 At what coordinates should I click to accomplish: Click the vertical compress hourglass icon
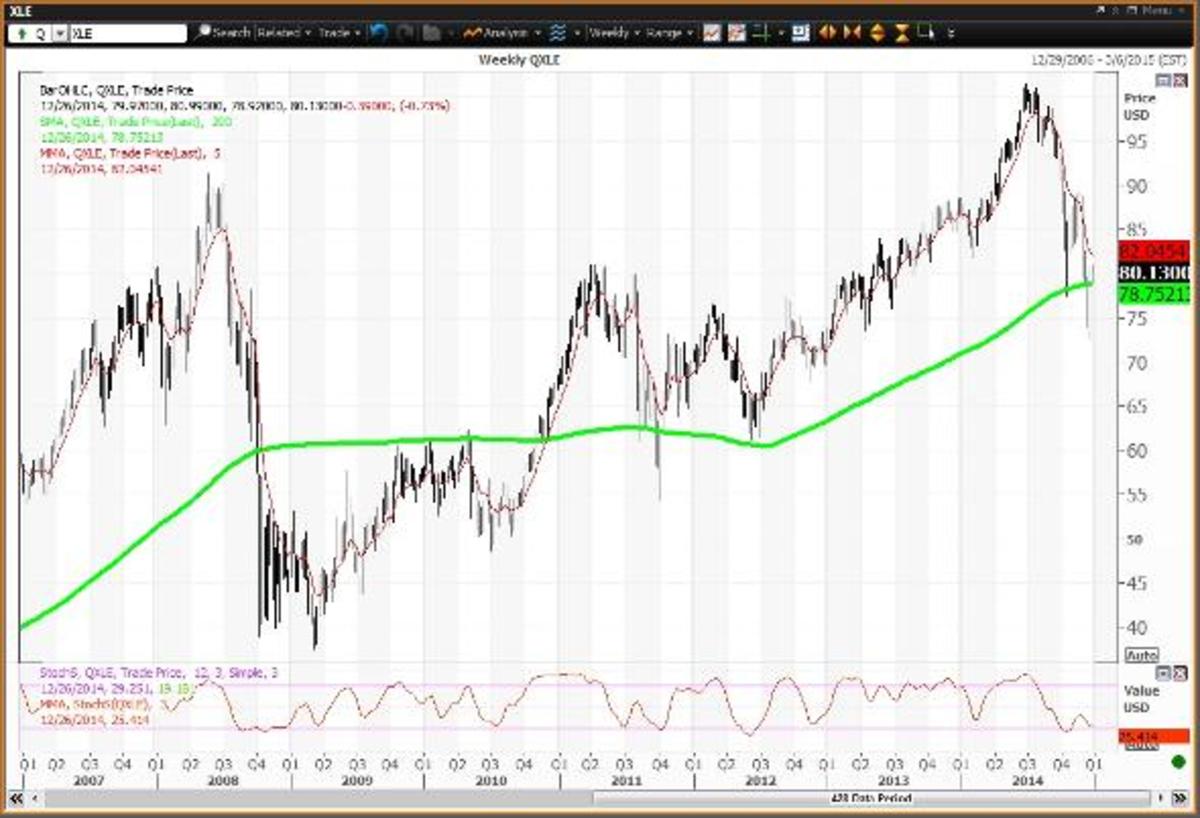pyautogui.click(x=901, y=33)
